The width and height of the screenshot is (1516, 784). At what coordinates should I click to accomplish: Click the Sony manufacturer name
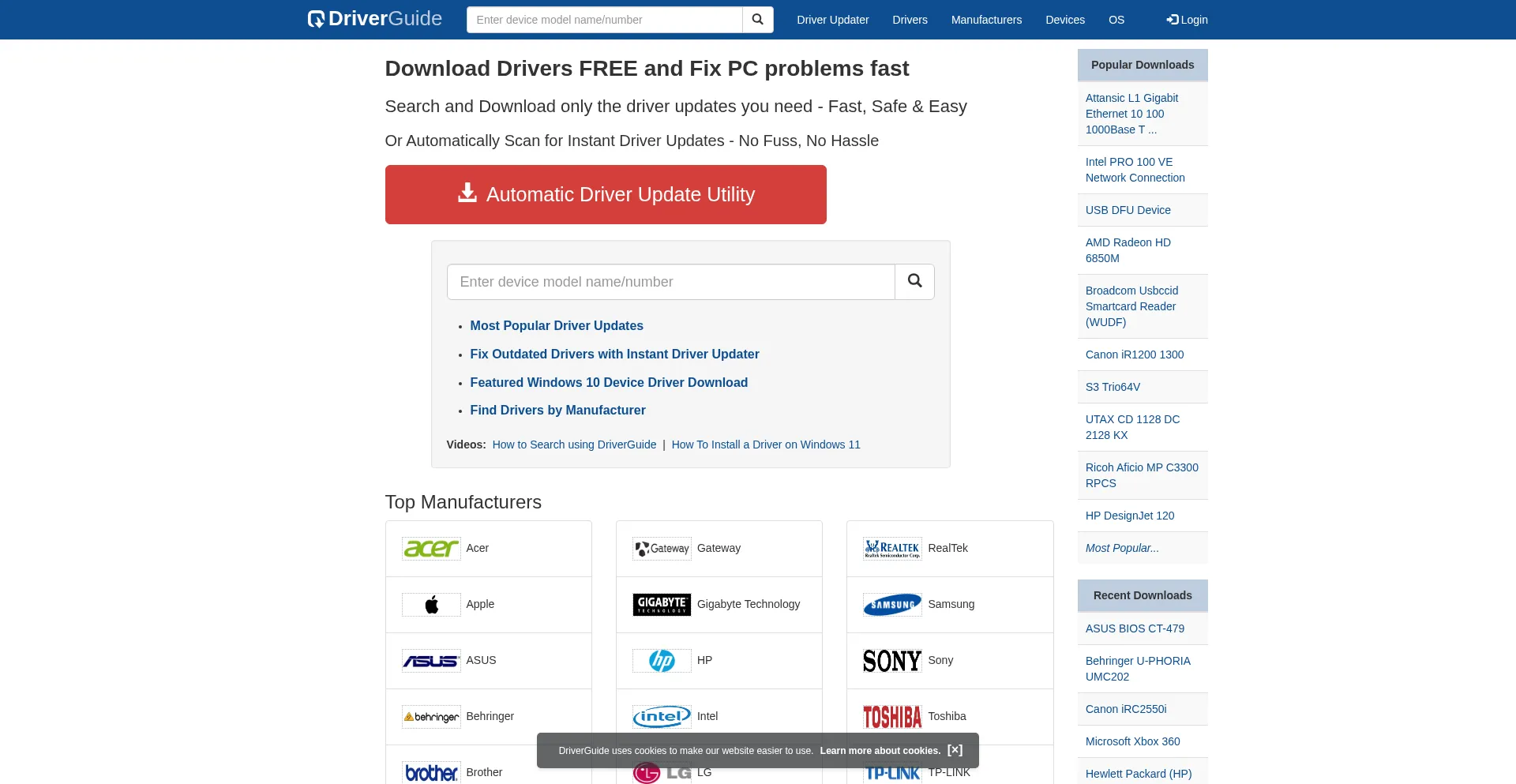(x=940, y=660)
